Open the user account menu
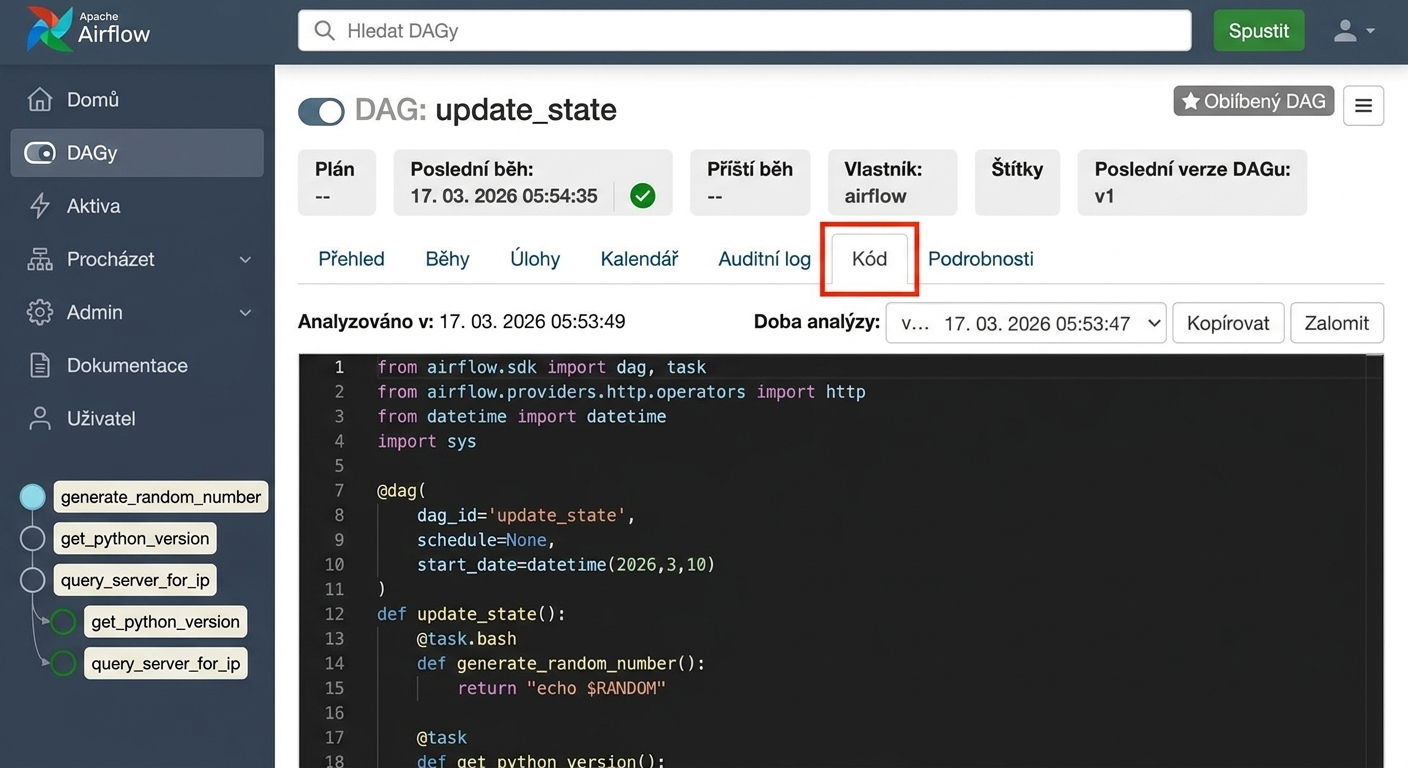This screenshot has width=1408, height=768. (x=1355, y=31)
